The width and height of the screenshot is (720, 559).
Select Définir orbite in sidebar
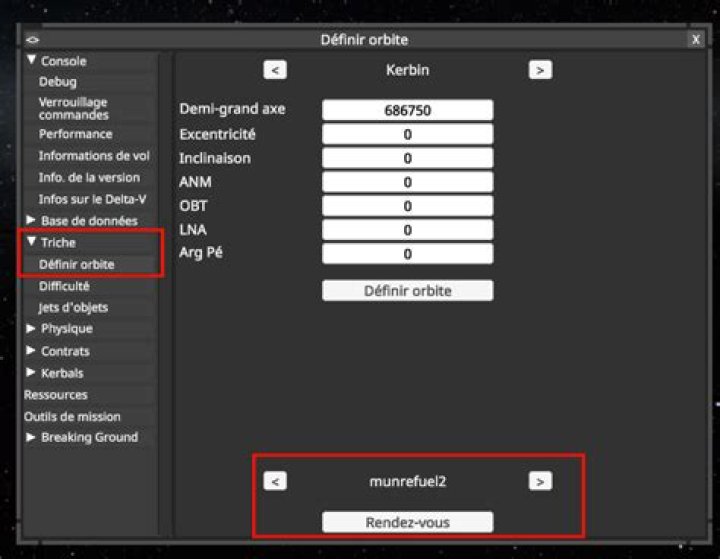tap(77, 265)
